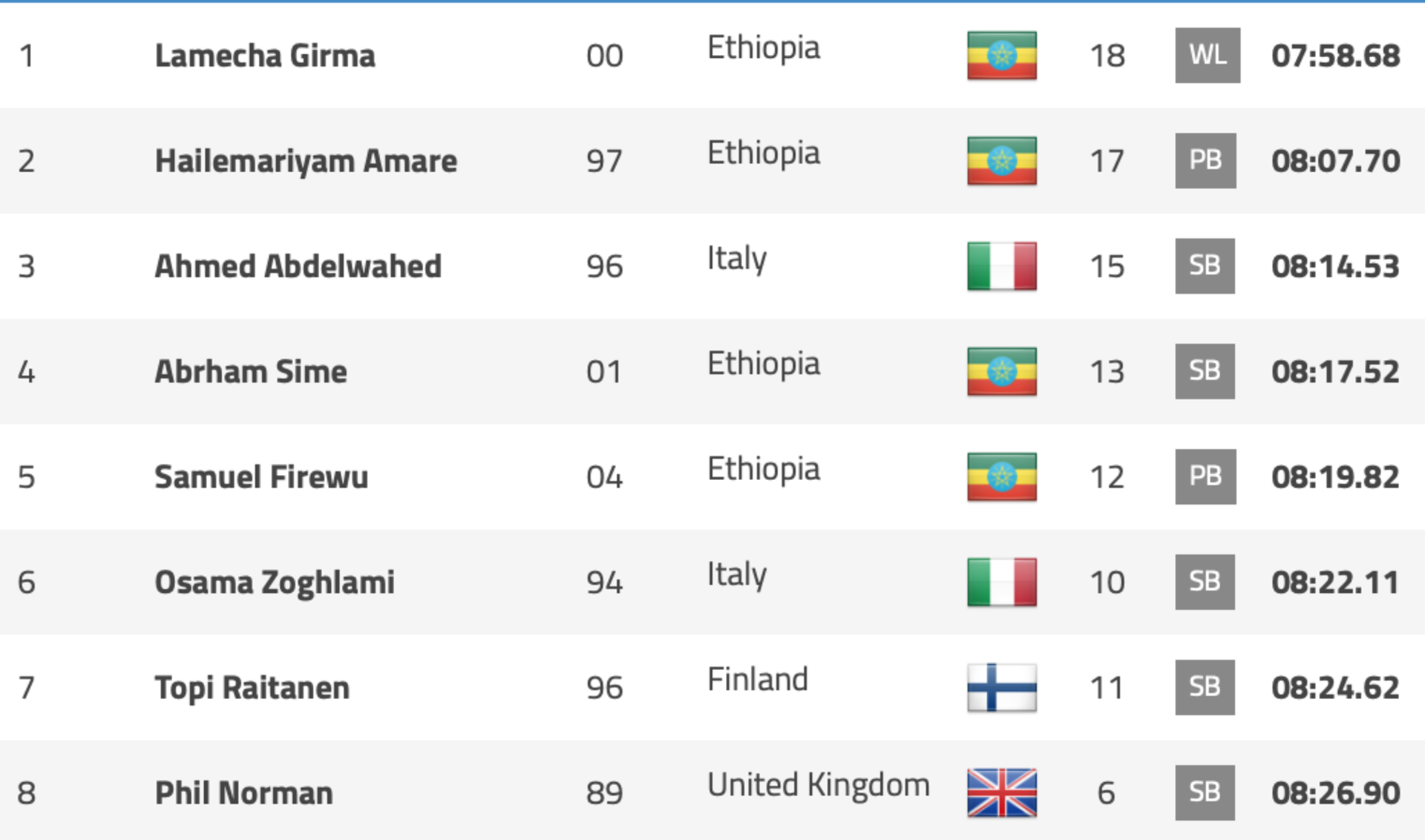Image resolution: width=1425 pixels, height=840 pixels.
Task: Click Finland flag in Topi Raitanen row
Action: pyautogui.click(x=1002, y=688)
